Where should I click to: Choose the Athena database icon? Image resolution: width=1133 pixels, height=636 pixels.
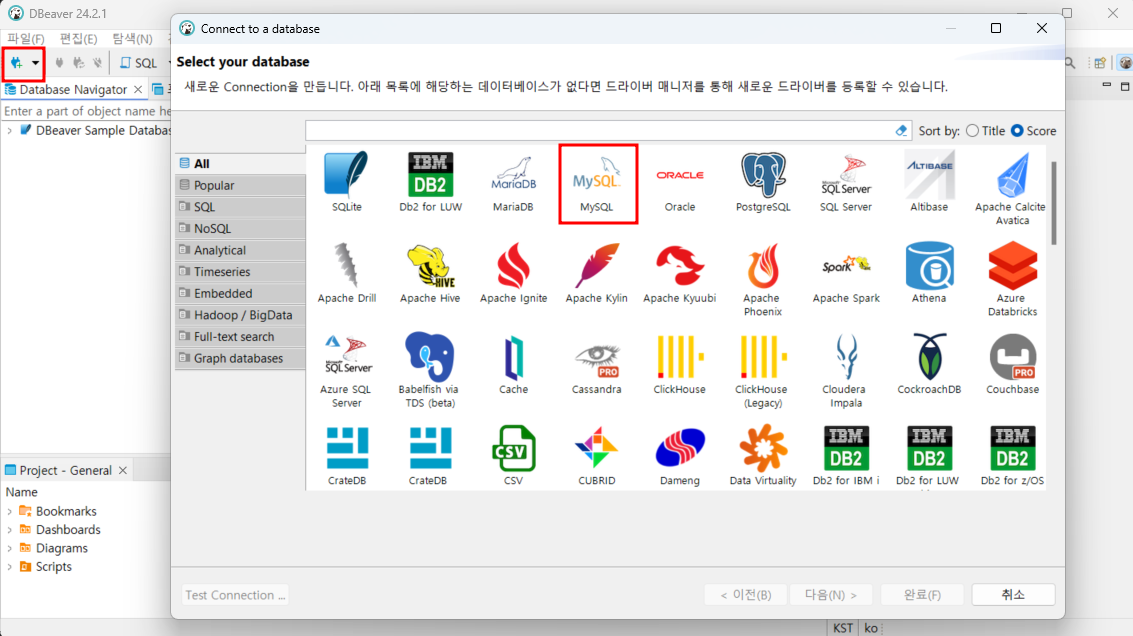929,273
